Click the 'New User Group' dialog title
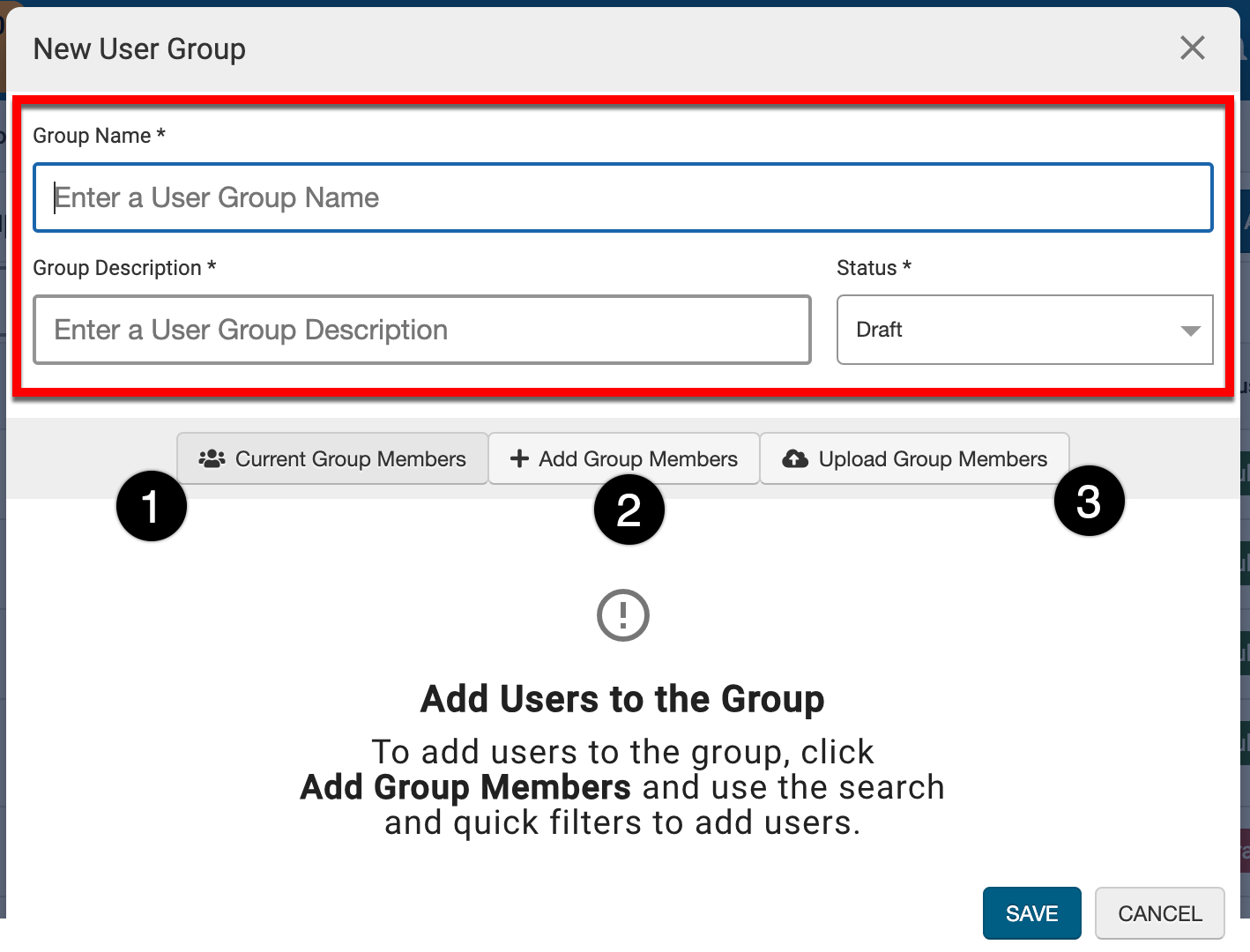Image resolution: width=1250 pixels, height=952 pixels. click(x=139, y=49)
